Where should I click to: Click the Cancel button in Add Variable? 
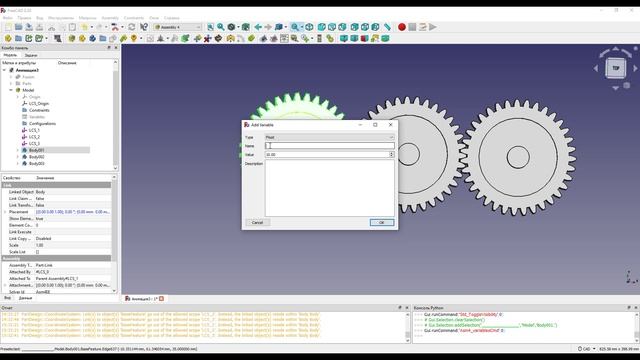257,222
